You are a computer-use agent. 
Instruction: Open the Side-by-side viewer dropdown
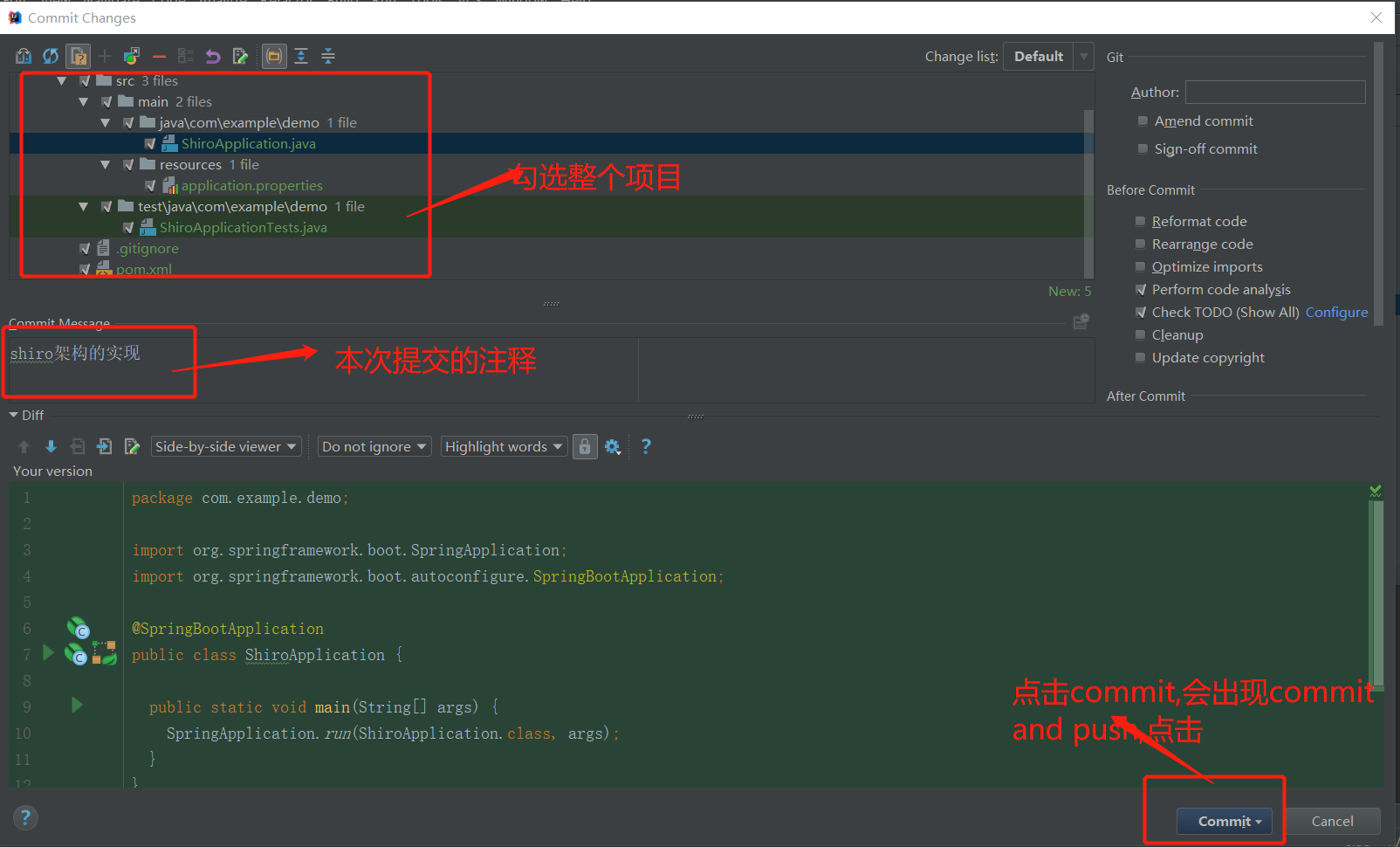click(x=226, y=447)
